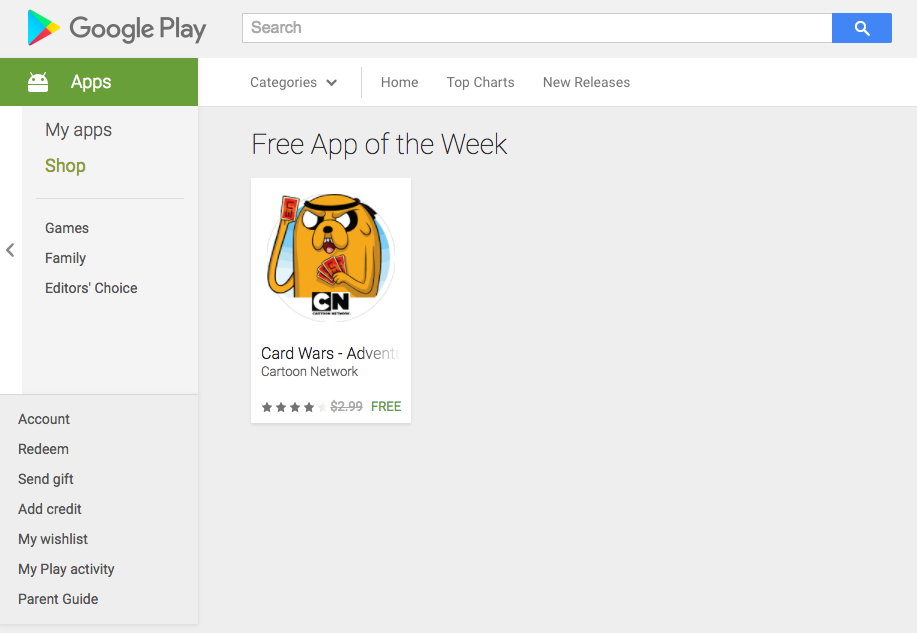Open My wishlist
The image size is (917, 633).
point(52,539)
